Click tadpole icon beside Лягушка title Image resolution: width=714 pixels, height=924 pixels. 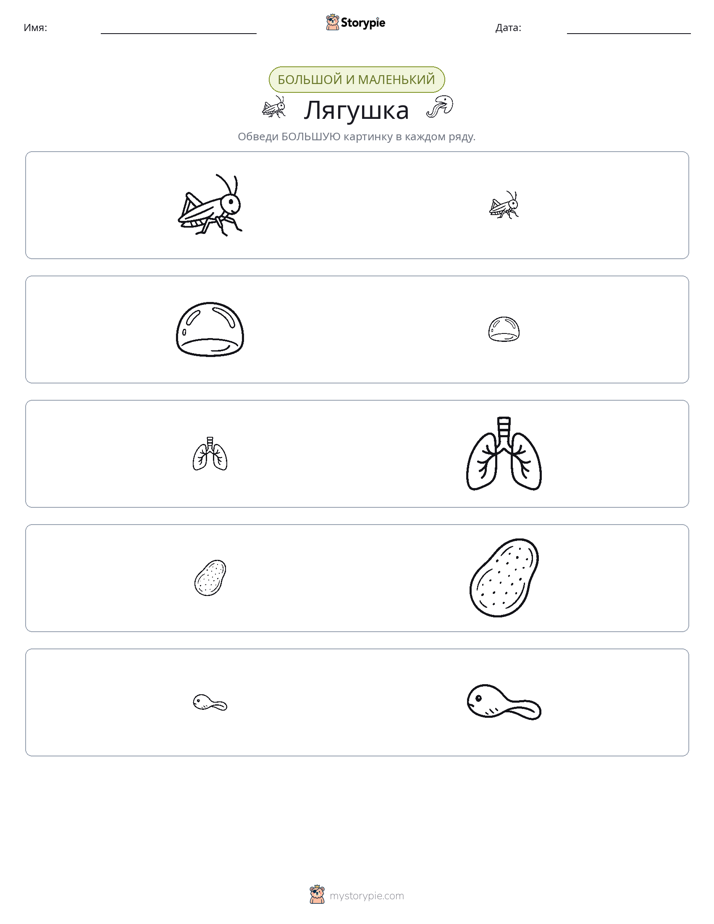pos(439,107)
